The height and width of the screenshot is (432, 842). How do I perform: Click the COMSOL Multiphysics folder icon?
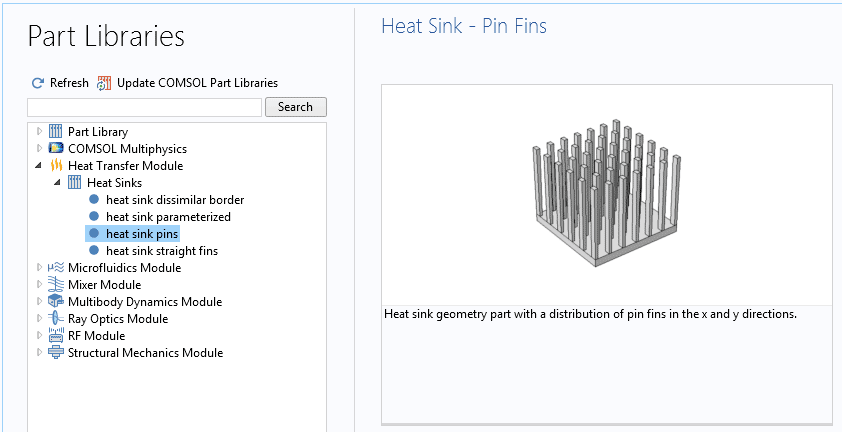pyautogui.click(x=55, y=149)
